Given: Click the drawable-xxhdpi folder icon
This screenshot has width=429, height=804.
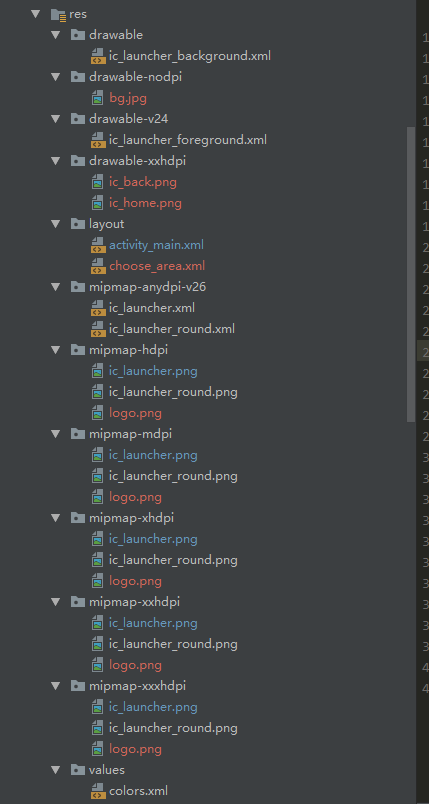Looking at the screenshot, I should 78,161.
